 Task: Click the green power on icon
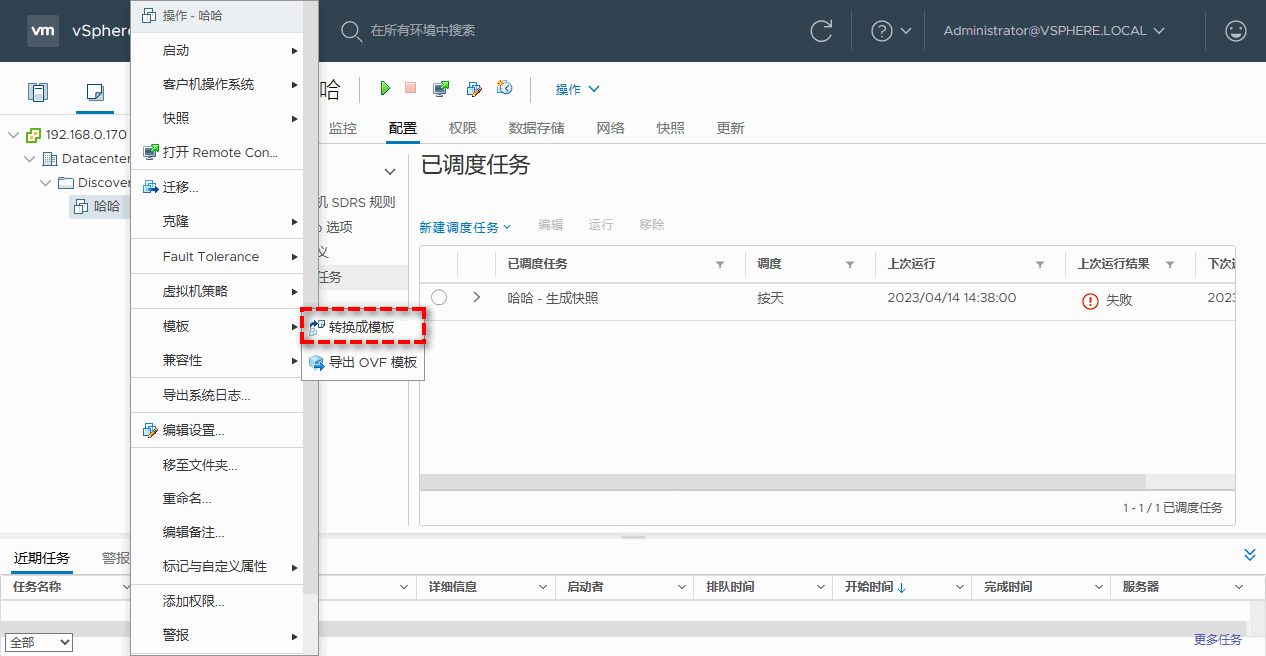click(x=385, y=89)
